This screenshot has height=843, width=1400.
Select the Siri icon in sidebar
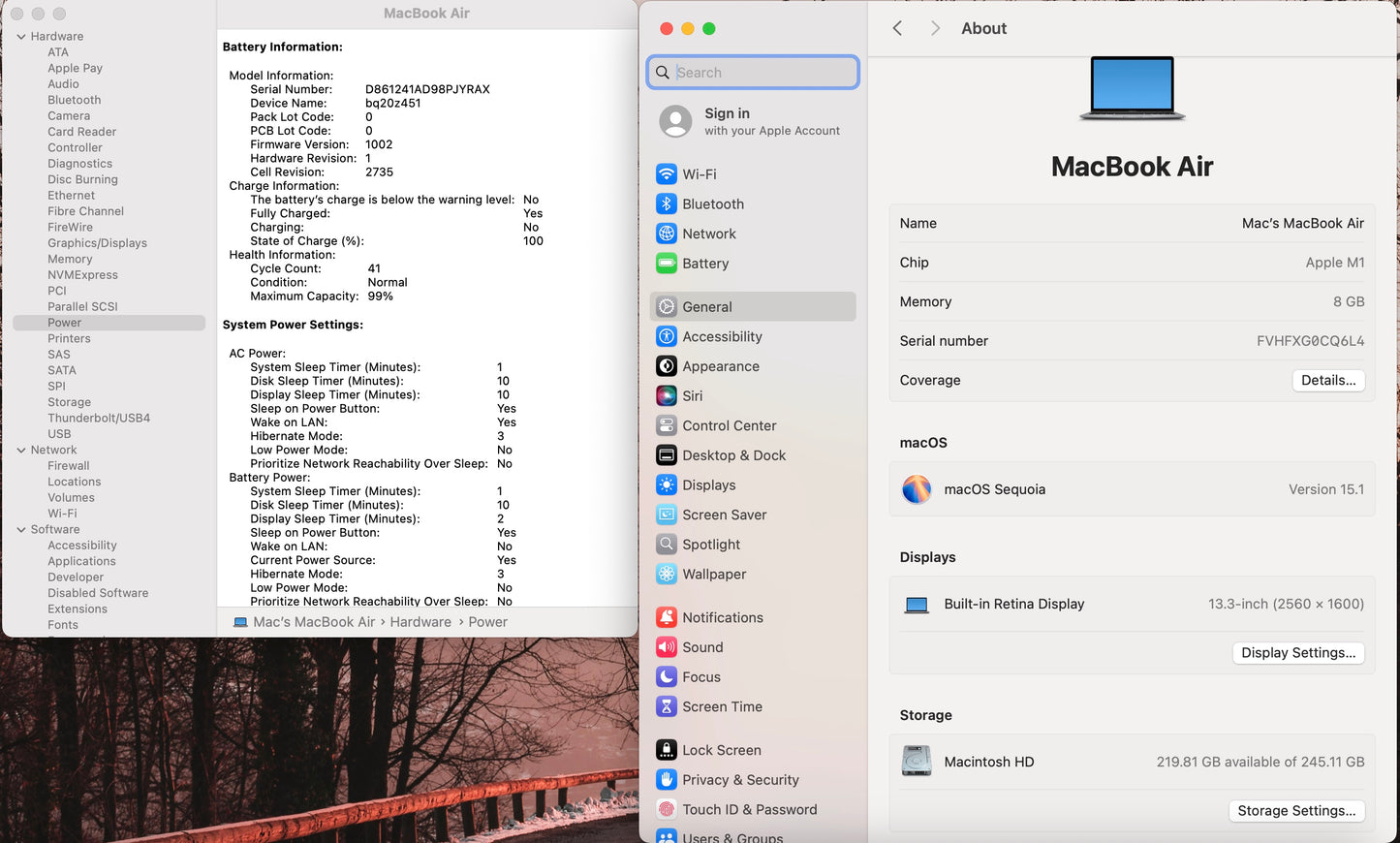(x=666, y=396)
